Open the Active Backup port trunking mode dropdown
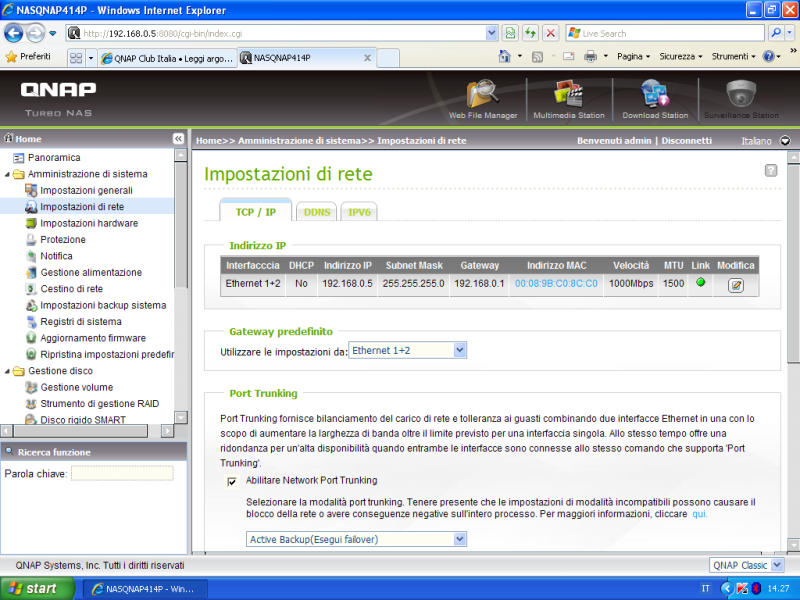 [x=356, y=539]
